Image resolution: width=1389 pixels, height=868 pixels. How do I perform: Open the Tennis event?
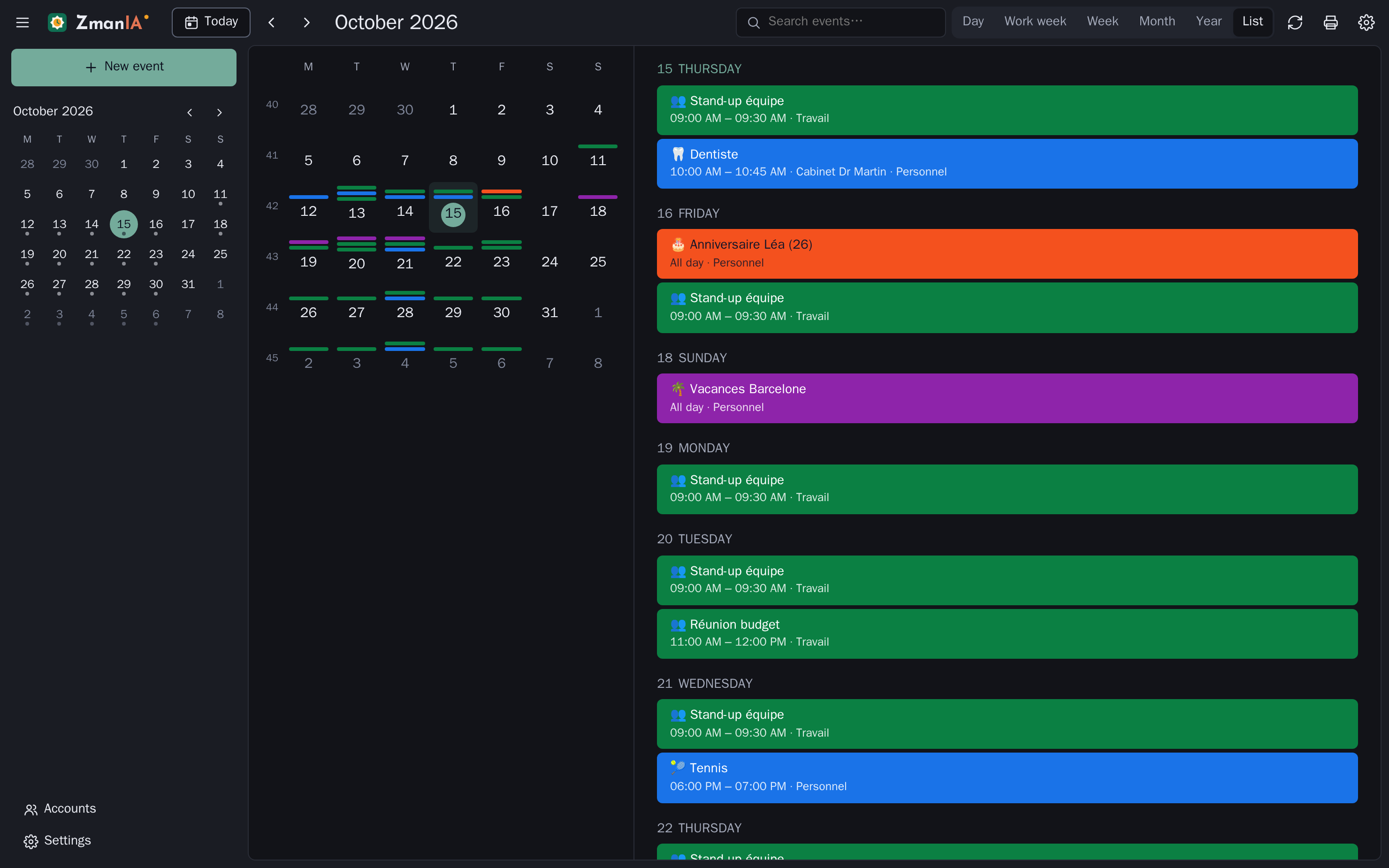(1007, 777)
